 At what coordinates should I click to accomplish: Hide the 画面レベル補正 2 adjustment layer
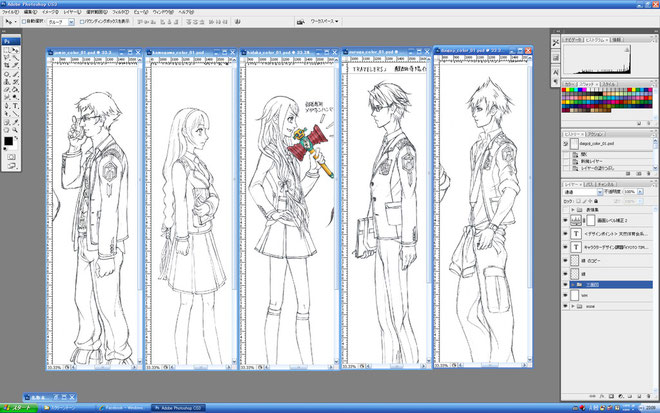tap(565, 220)
